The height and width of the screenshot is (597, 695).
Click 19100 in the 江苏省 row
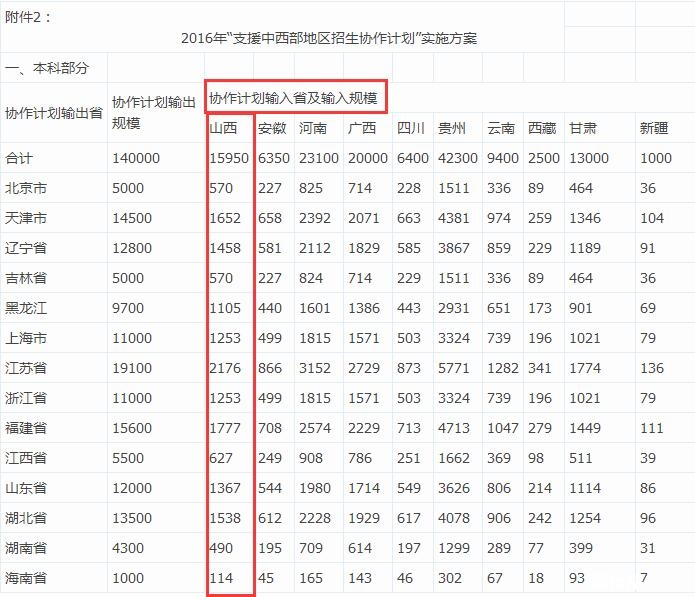132,368
